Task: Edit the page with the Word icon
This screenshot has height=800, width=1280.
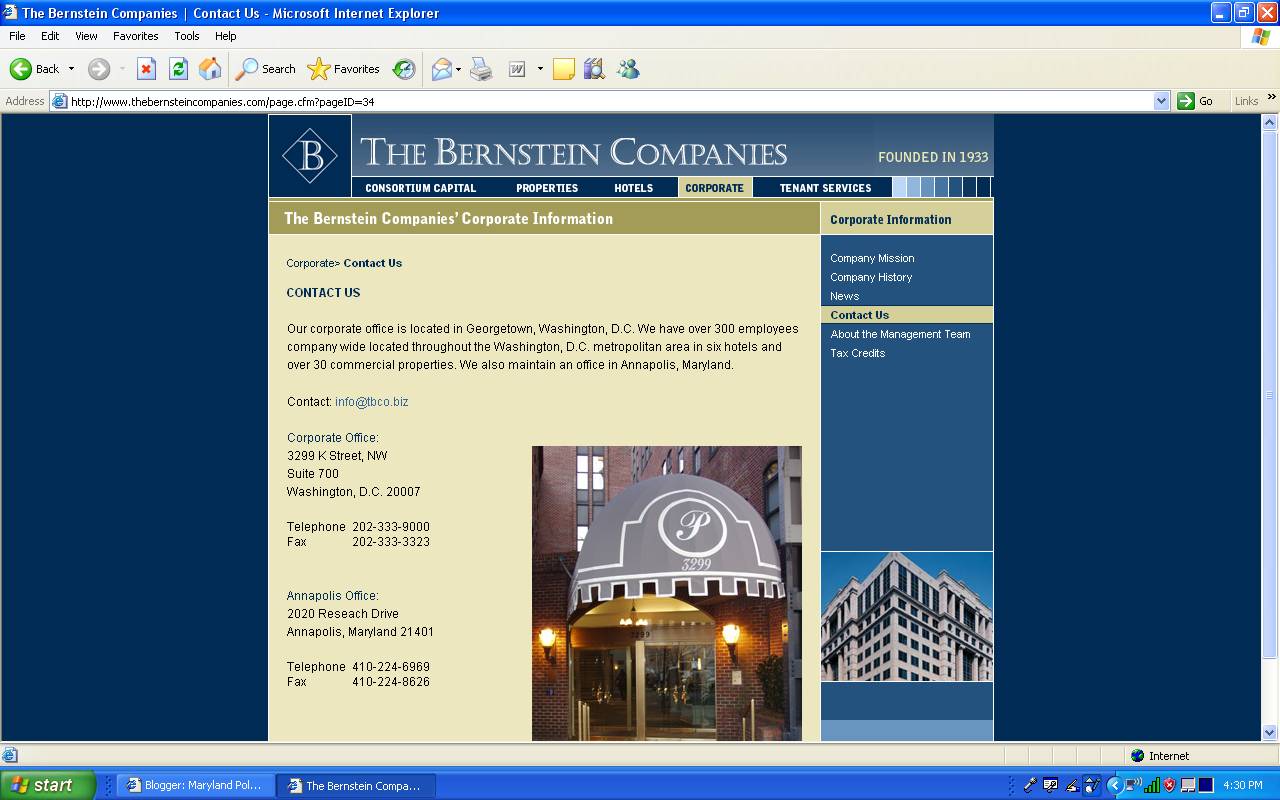Action: (x=517, y=69)
